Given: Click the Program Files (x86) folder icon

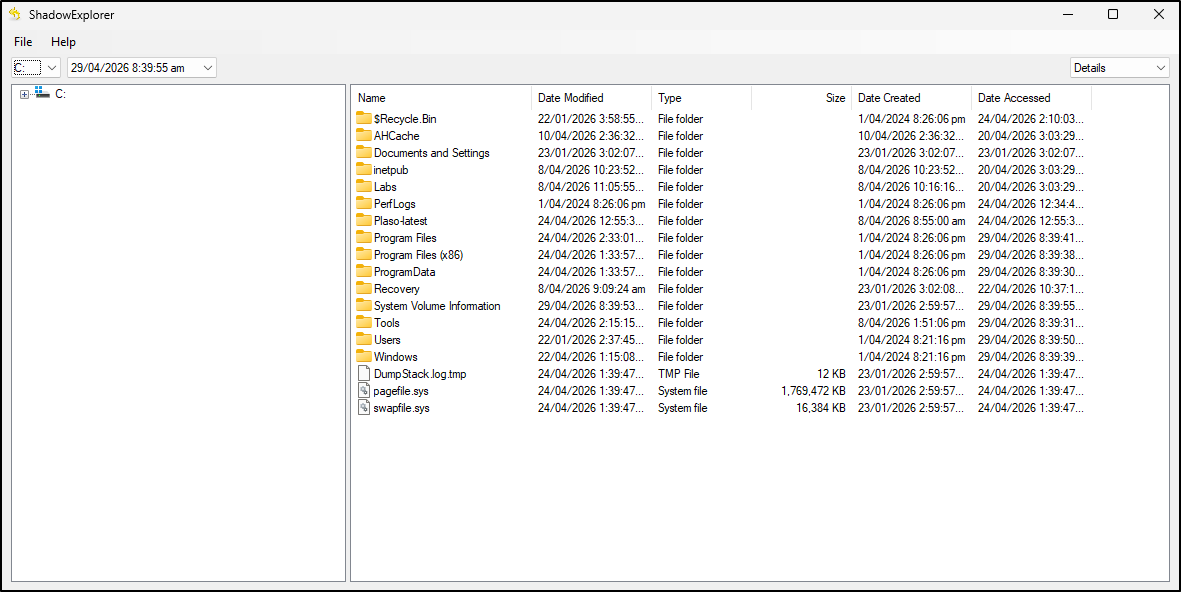Looking at the screenshot, I should (x=364, y=255).
